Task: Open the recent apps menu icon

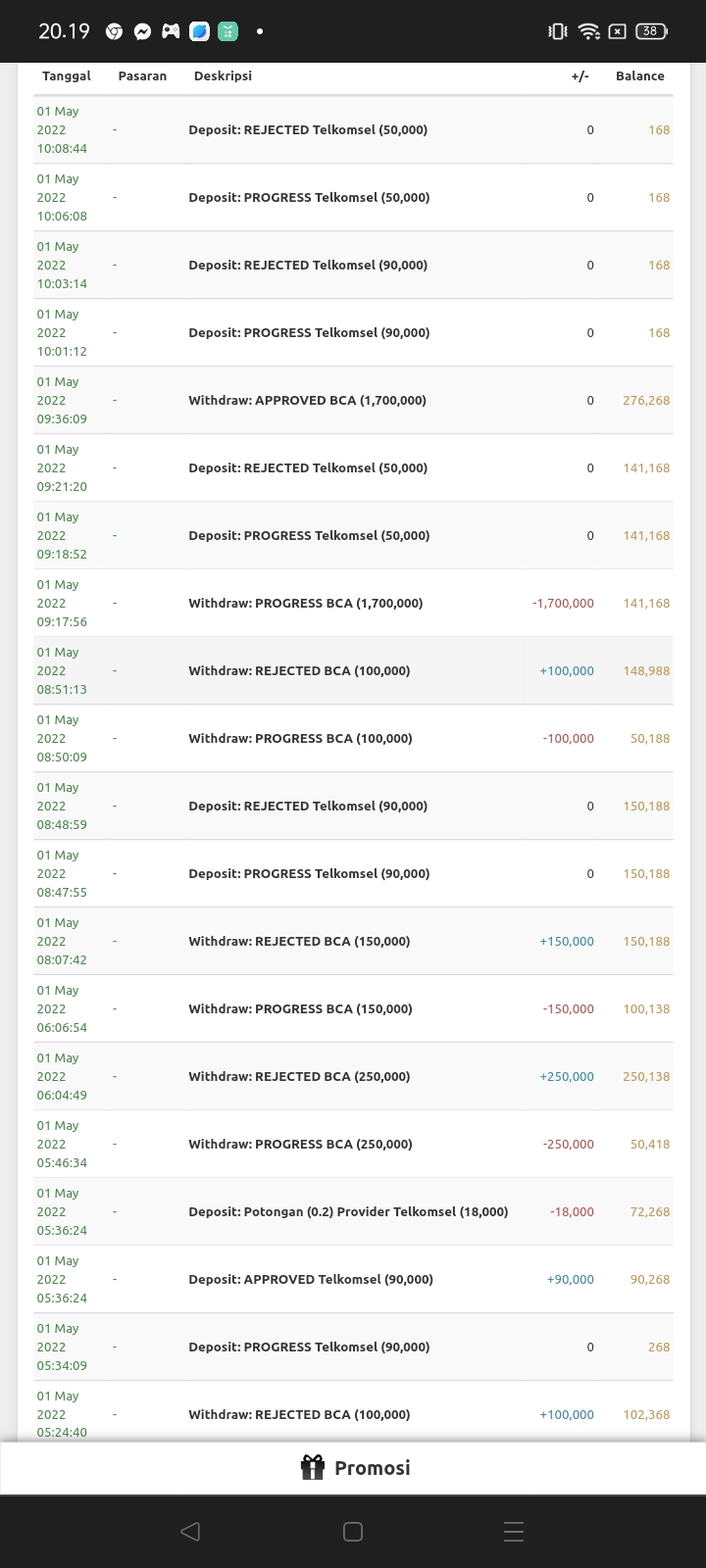Action: click(x=513, y=1532)
